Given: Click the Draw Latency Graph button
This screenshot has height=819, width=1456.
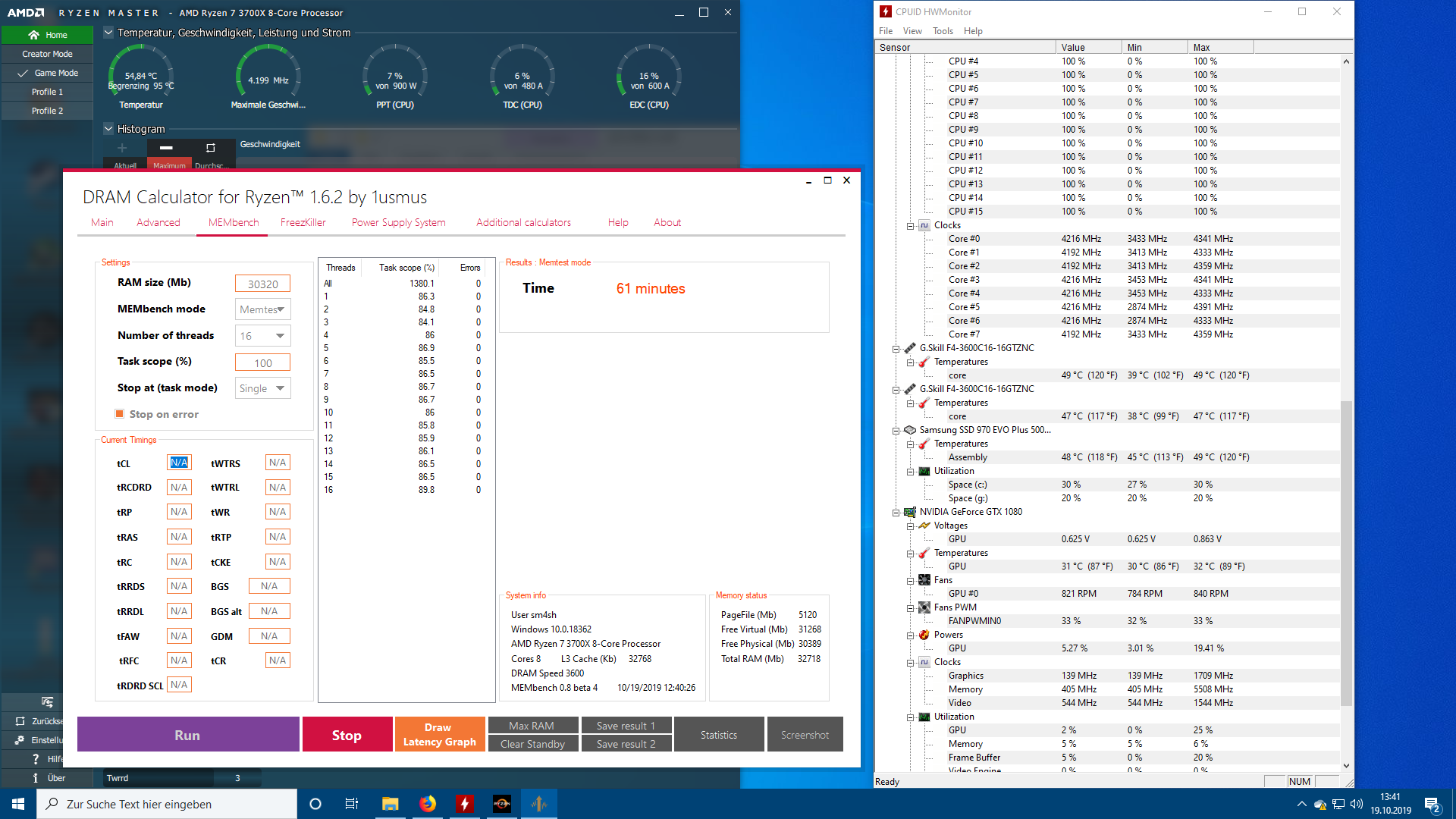Looking at the screenshot, I should [439, 734].
